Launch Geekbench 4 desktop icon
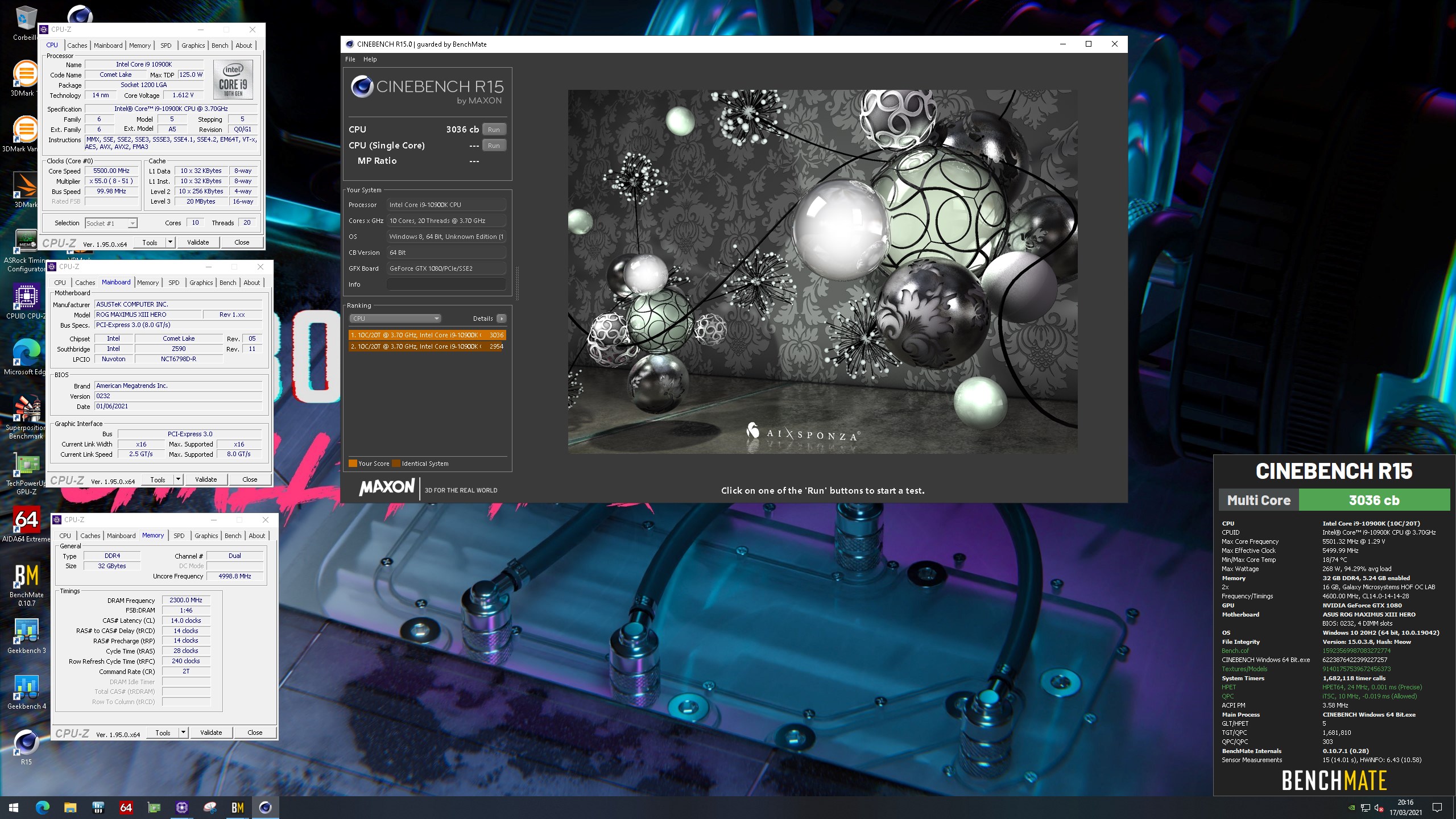 tap(26, 692)
